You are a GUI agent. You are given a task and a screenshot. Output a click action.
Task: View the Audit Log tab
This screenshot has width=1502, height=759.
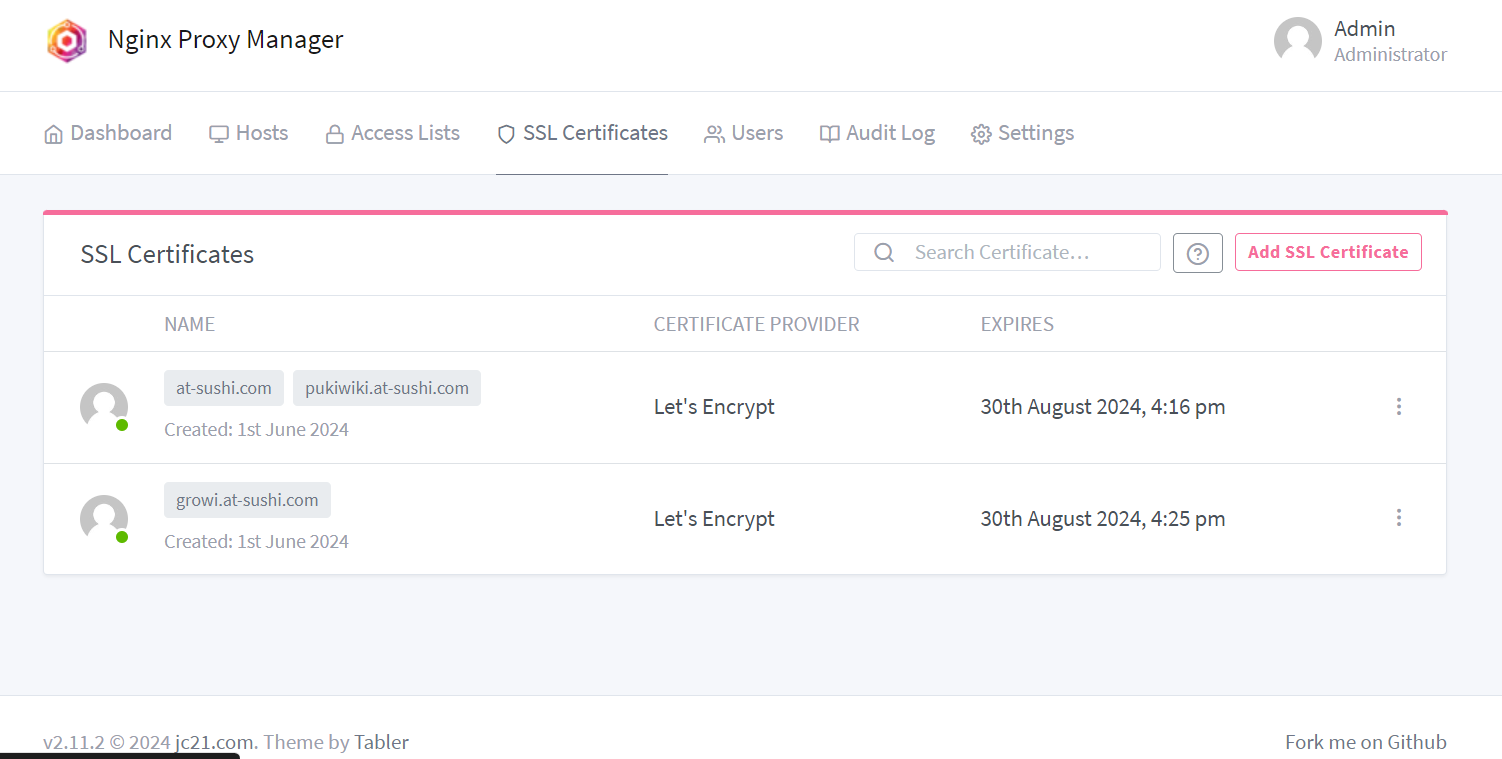[x=877, y=133]
